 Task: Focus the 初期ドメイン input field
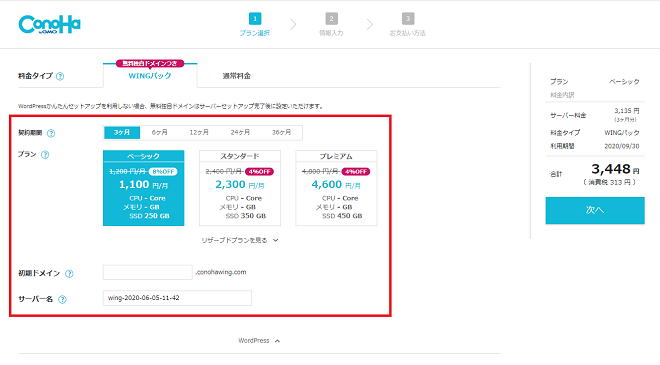pyautogui.click(x=148, y=272)
